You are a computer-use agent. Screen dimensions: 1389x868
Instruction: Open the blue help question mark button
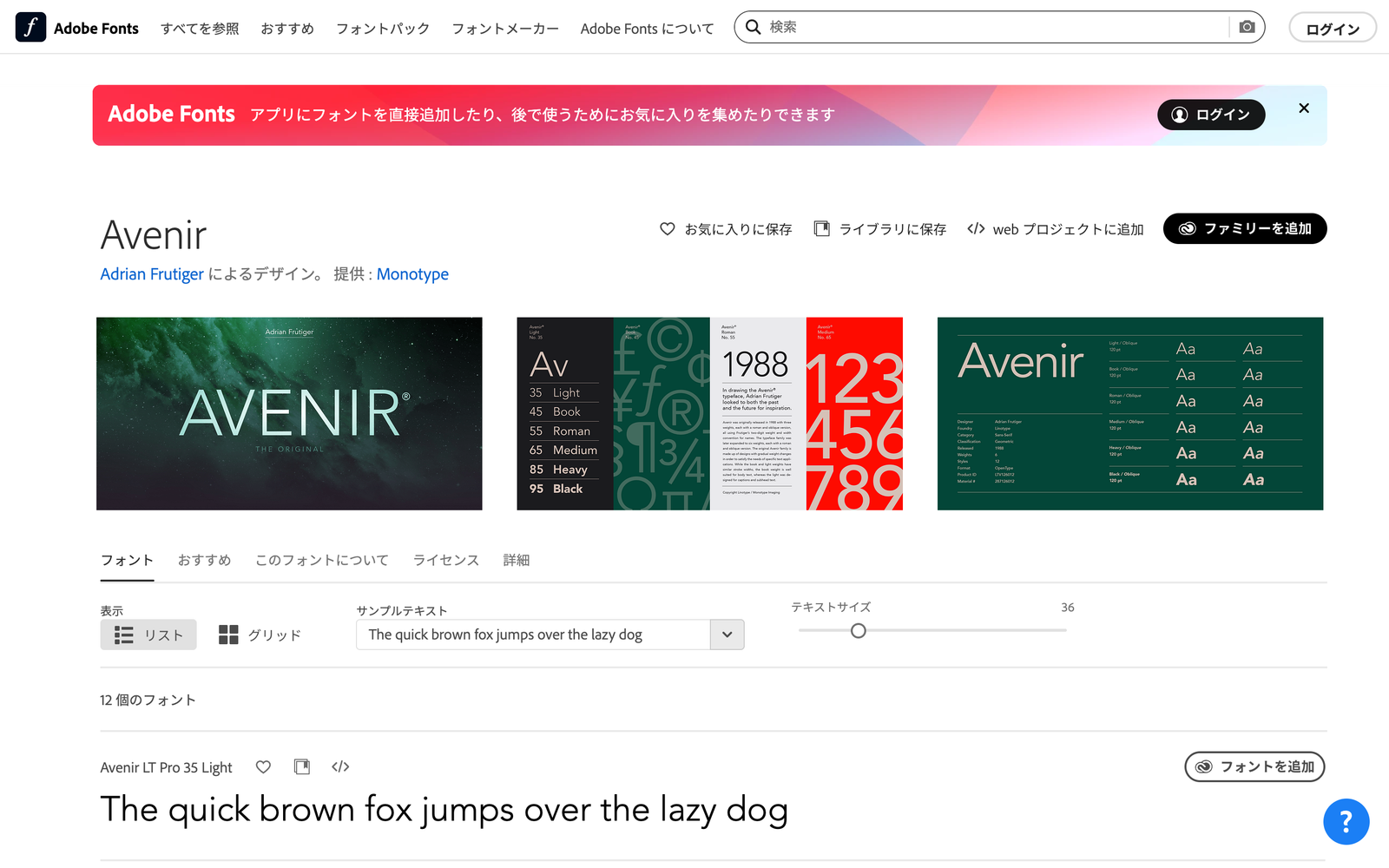1346,821
